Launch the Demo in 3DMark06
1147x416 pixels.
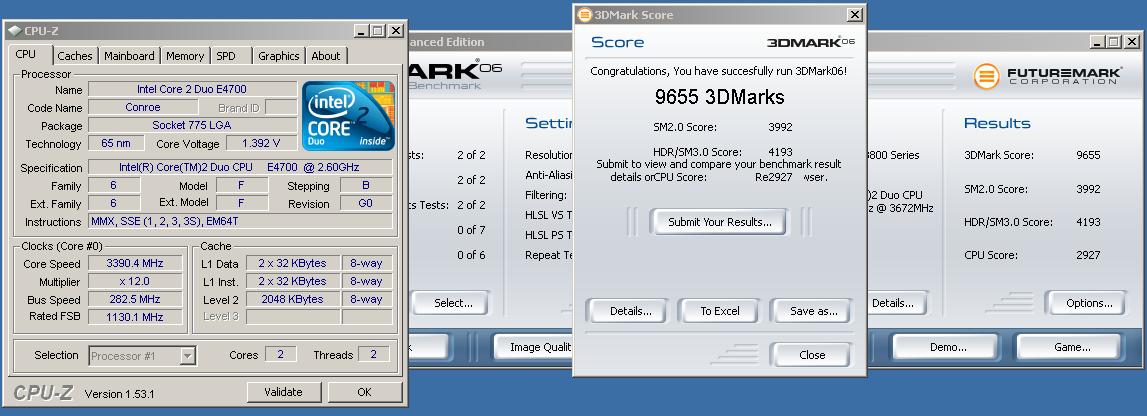[x=947, y=347]
